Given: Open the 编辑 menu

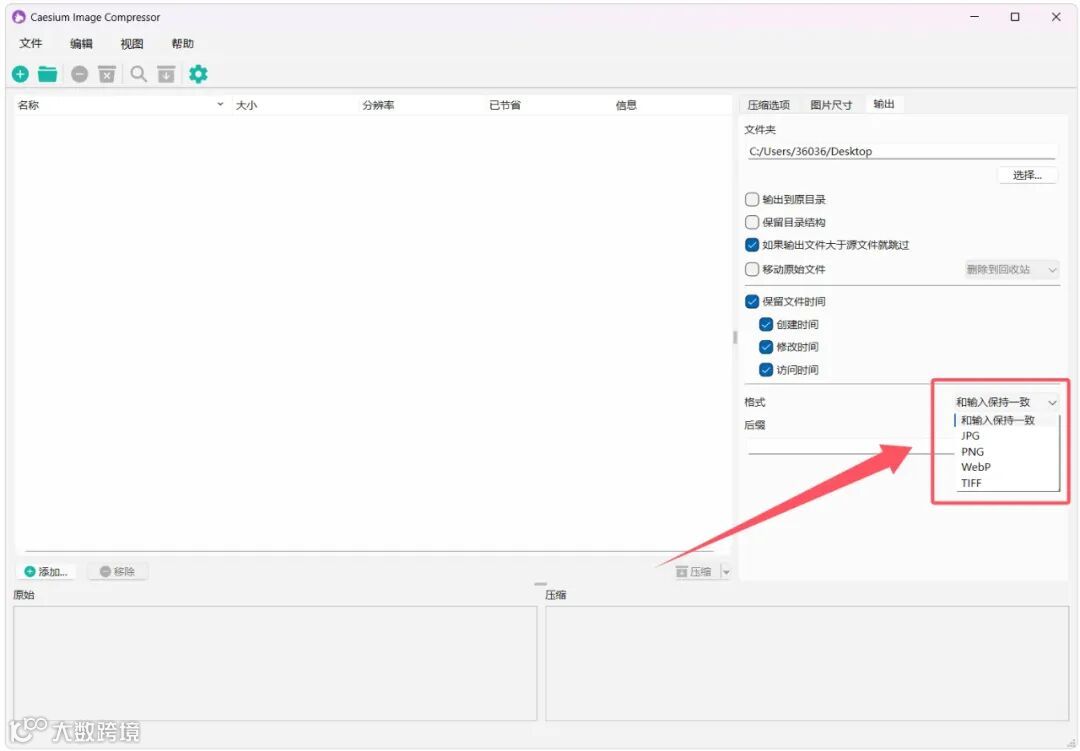Looking at the screenshot, I should pyautogui.click(x=81, y=43).
